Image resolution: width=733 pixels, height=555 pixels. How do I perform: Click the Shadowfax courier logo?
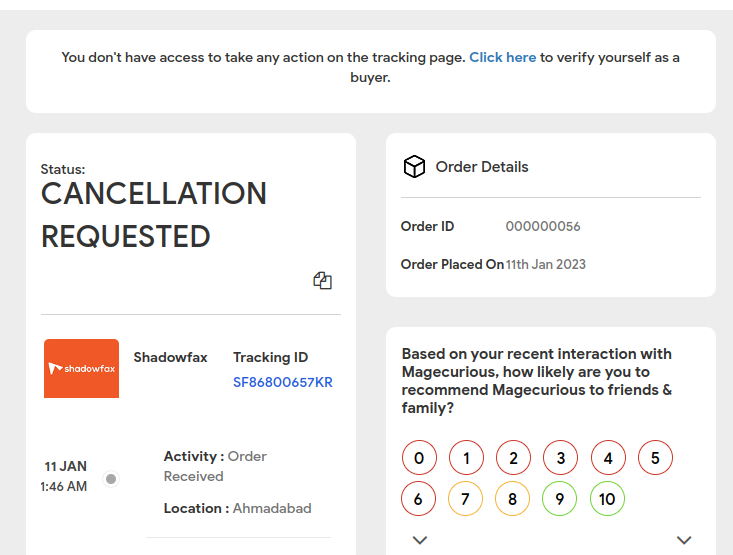point(81,368)
